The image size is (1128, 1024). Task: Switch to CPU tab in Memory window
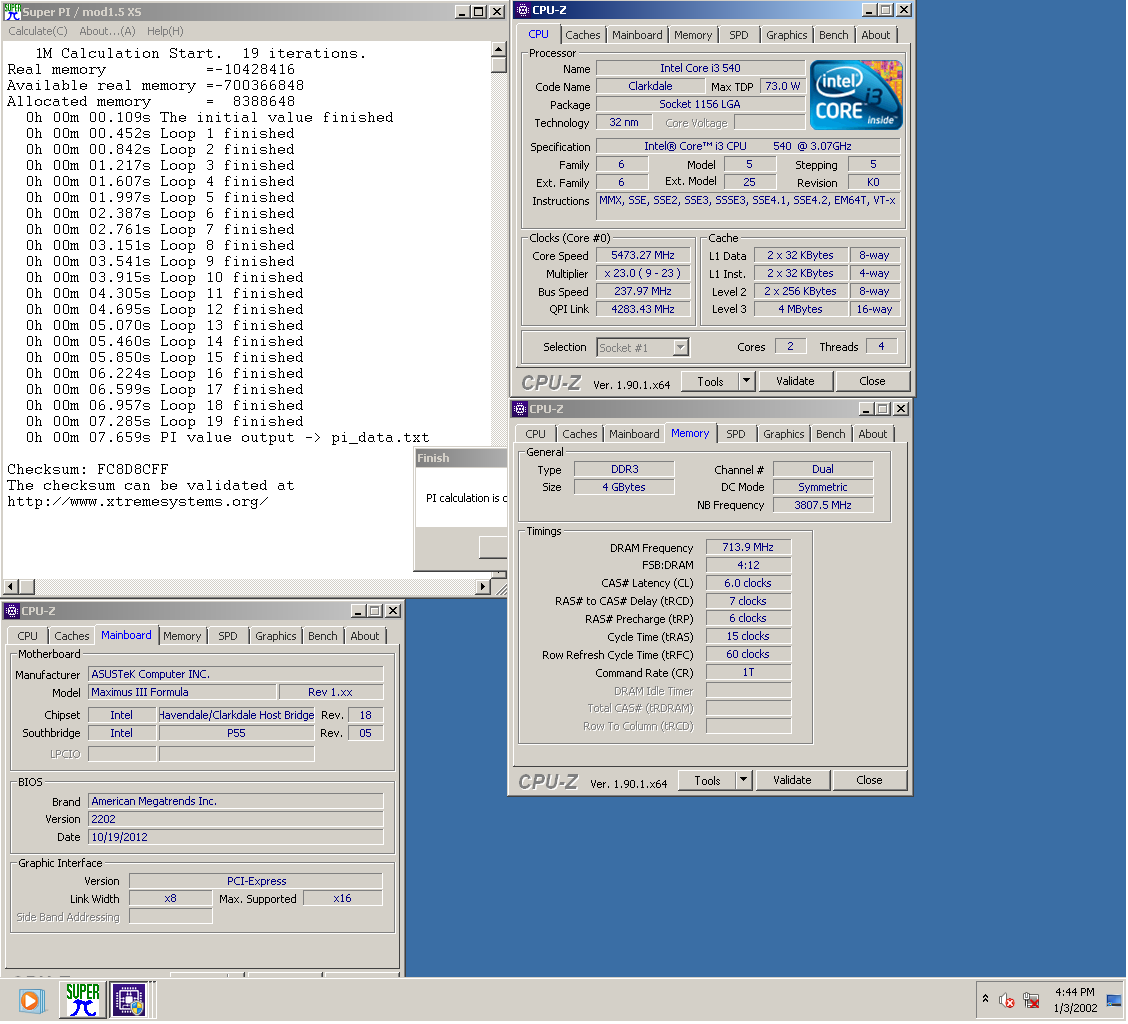[535, 434]
